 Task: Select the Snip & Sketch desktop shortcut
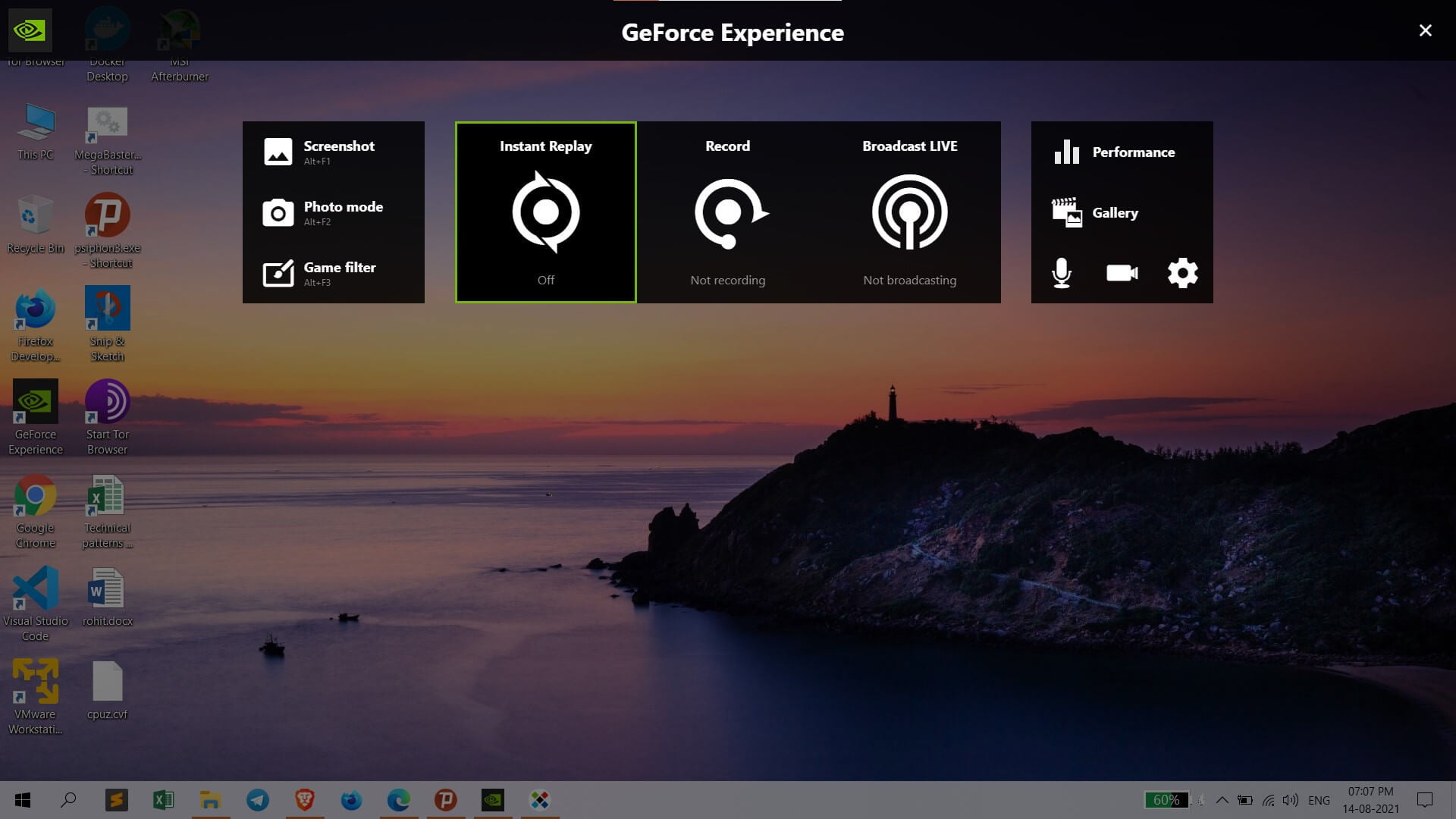click(108, 325)
